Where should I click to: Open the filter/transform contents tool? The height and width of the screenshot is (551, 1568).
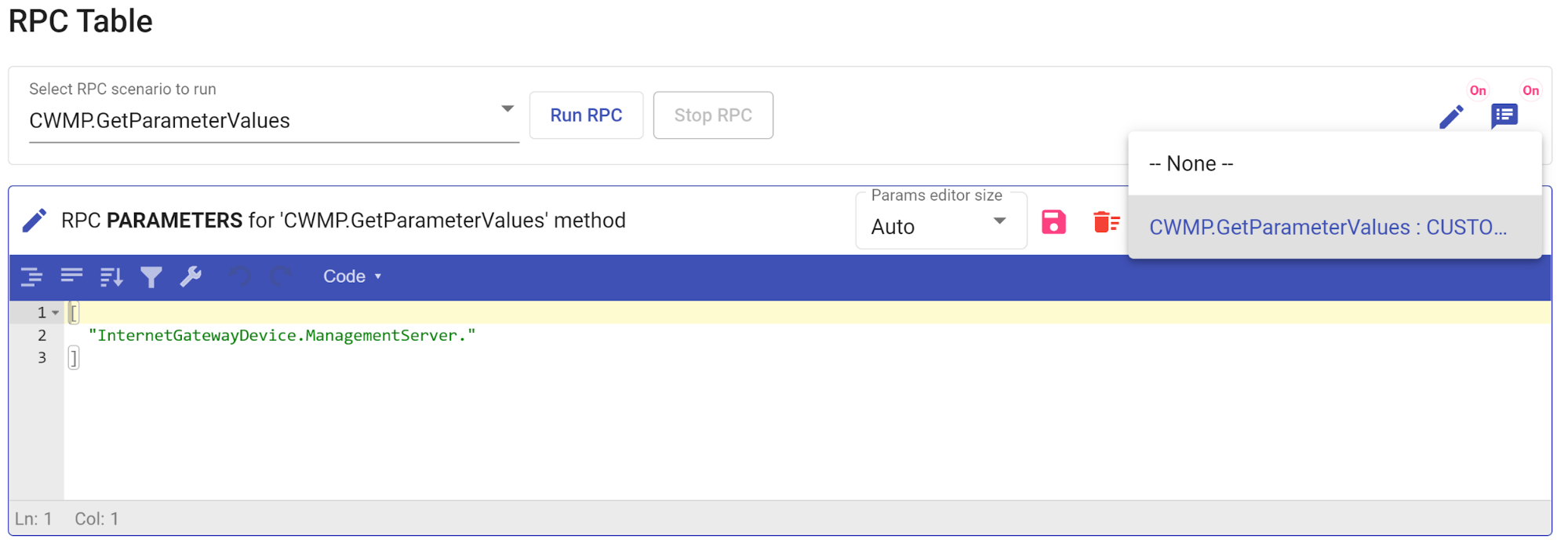coord(151,276)
